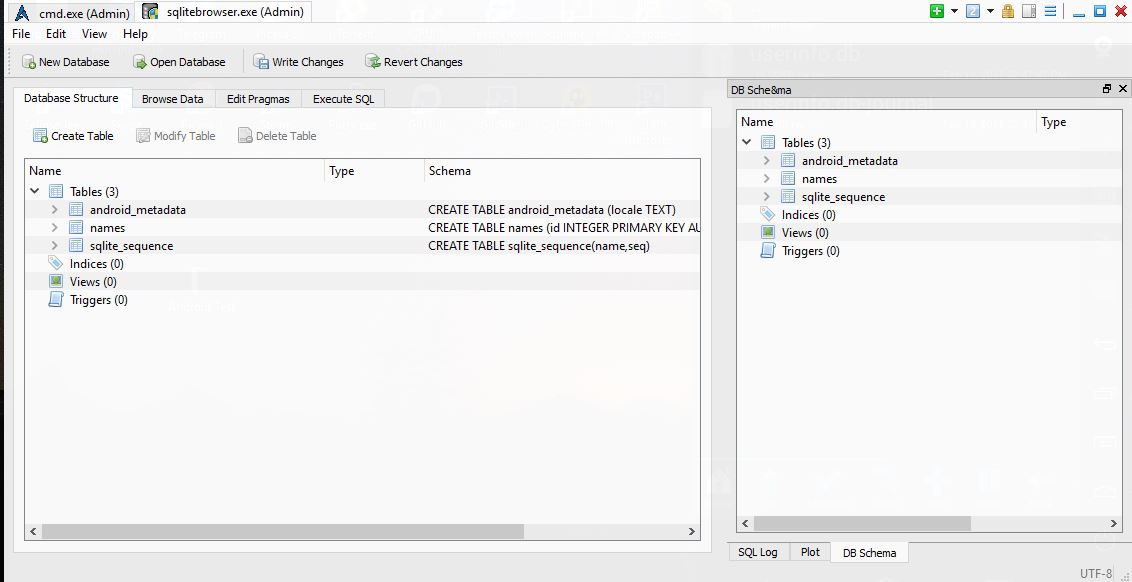Image resolution: width=1132 pixels, height=582 pixels.
Task: Click the Create Table icon
Action: point(40,136)
